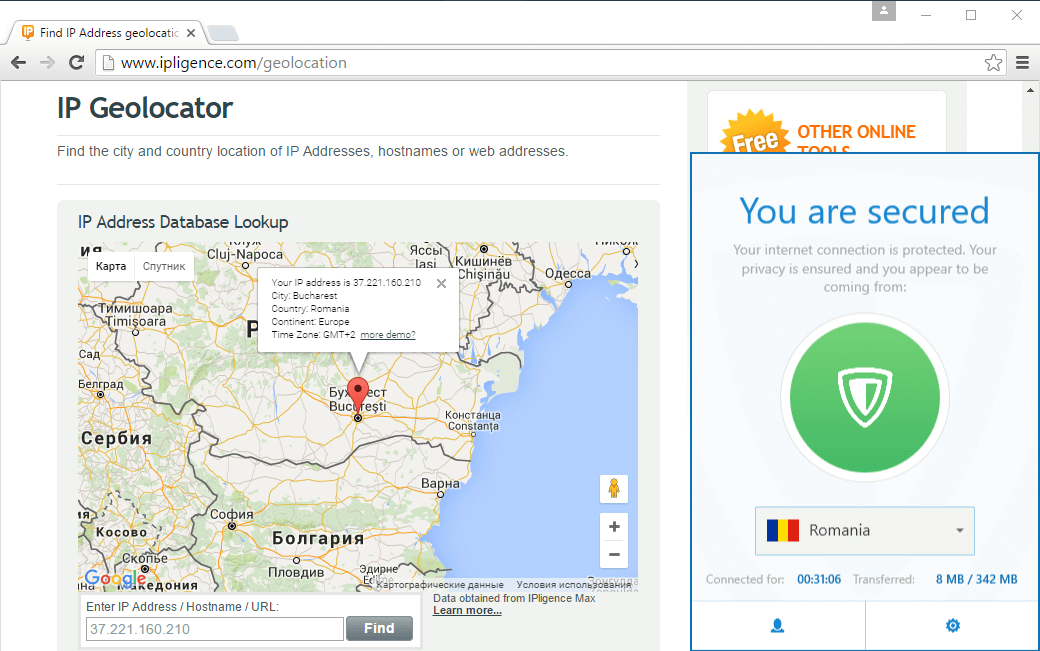Click the IP address input field
Screen dimensions: 1040x651
click(x=214, y=629)
